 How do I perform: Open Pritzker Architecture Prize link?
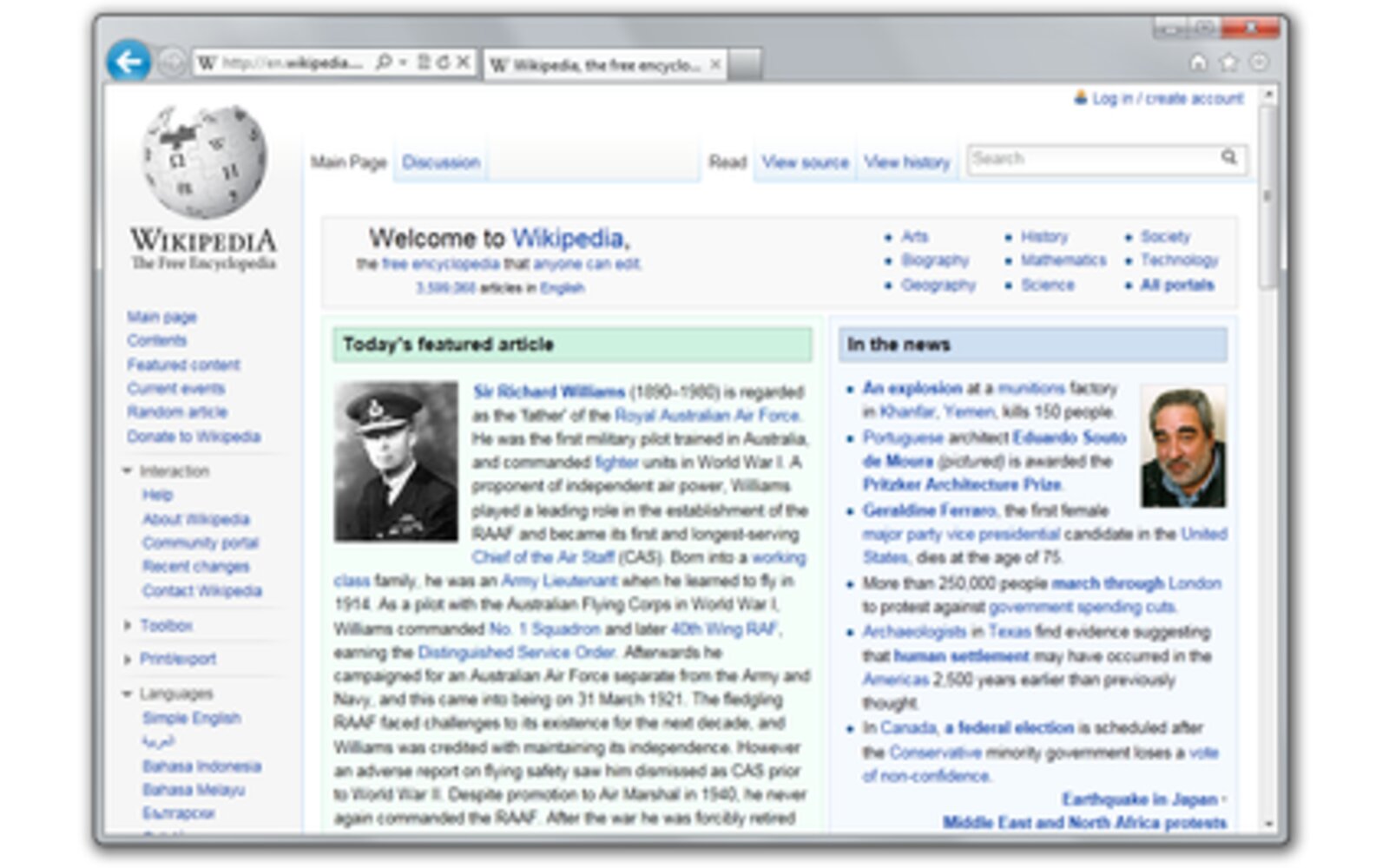(x=962, y=484)
